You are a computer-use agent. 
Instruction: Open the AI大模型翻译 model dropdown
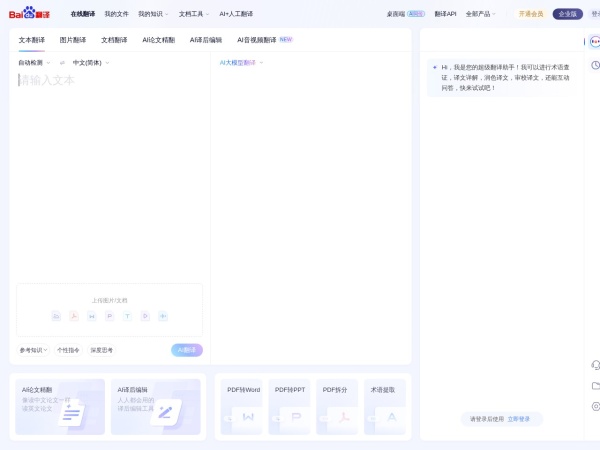(241, 63)
